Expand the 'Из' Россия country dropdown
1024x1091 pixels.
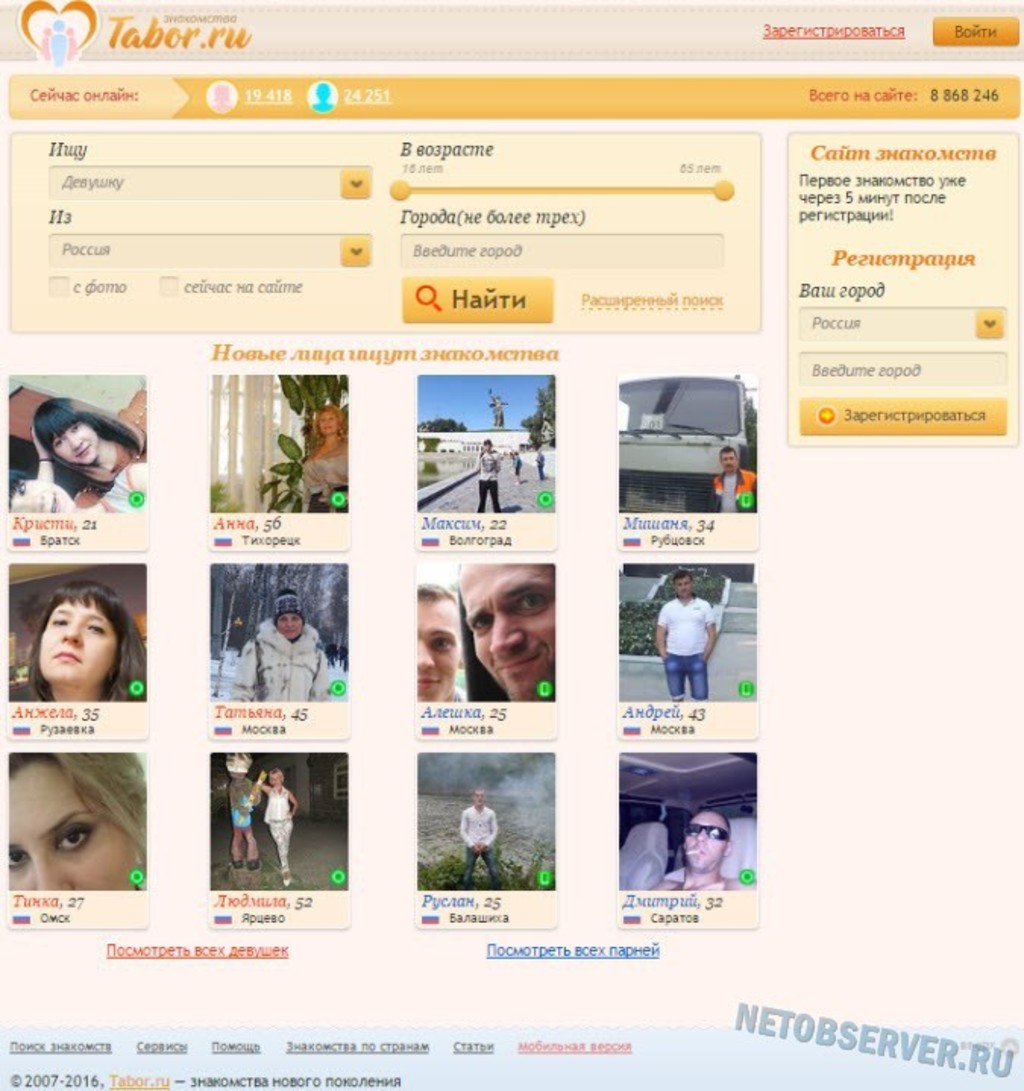click(355, 250)
